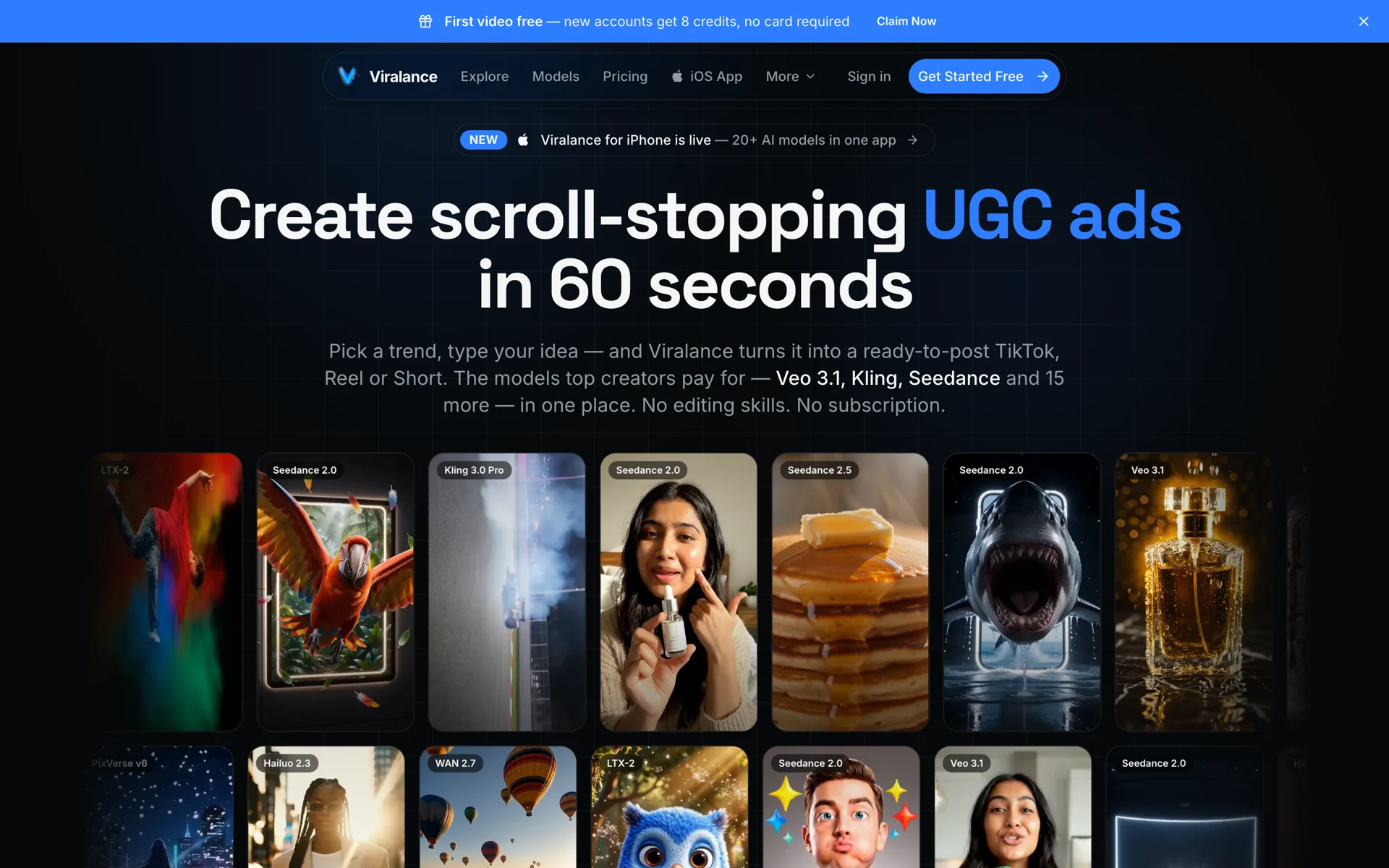Open the Explore nav item

(485, 76)
